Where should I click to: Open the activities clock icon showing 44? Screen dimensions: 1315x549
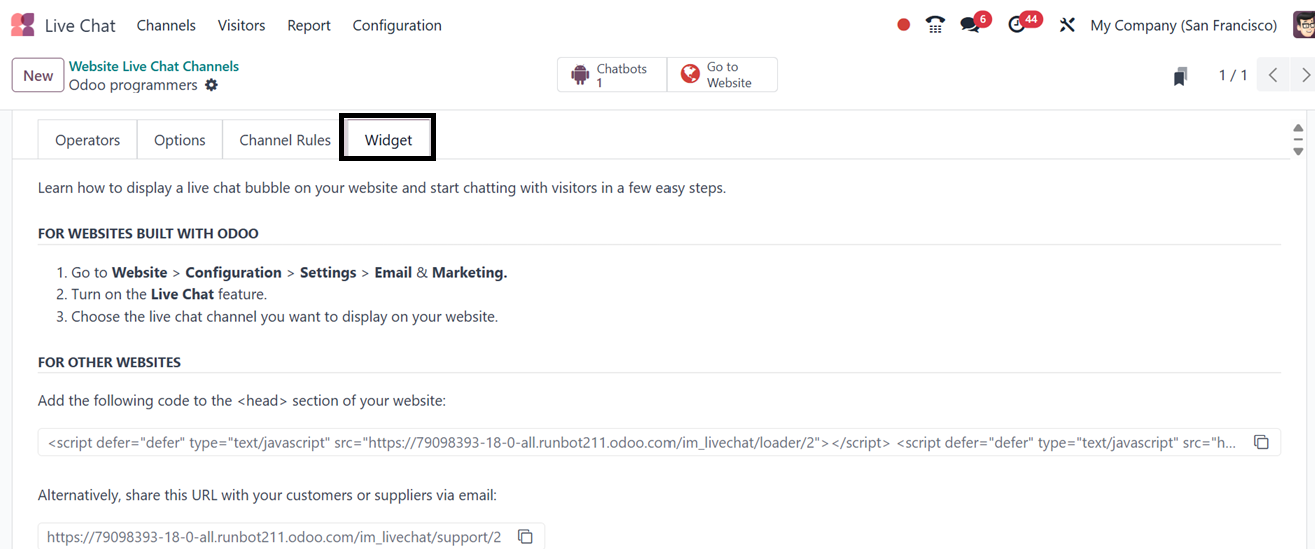pos(1017,25)
